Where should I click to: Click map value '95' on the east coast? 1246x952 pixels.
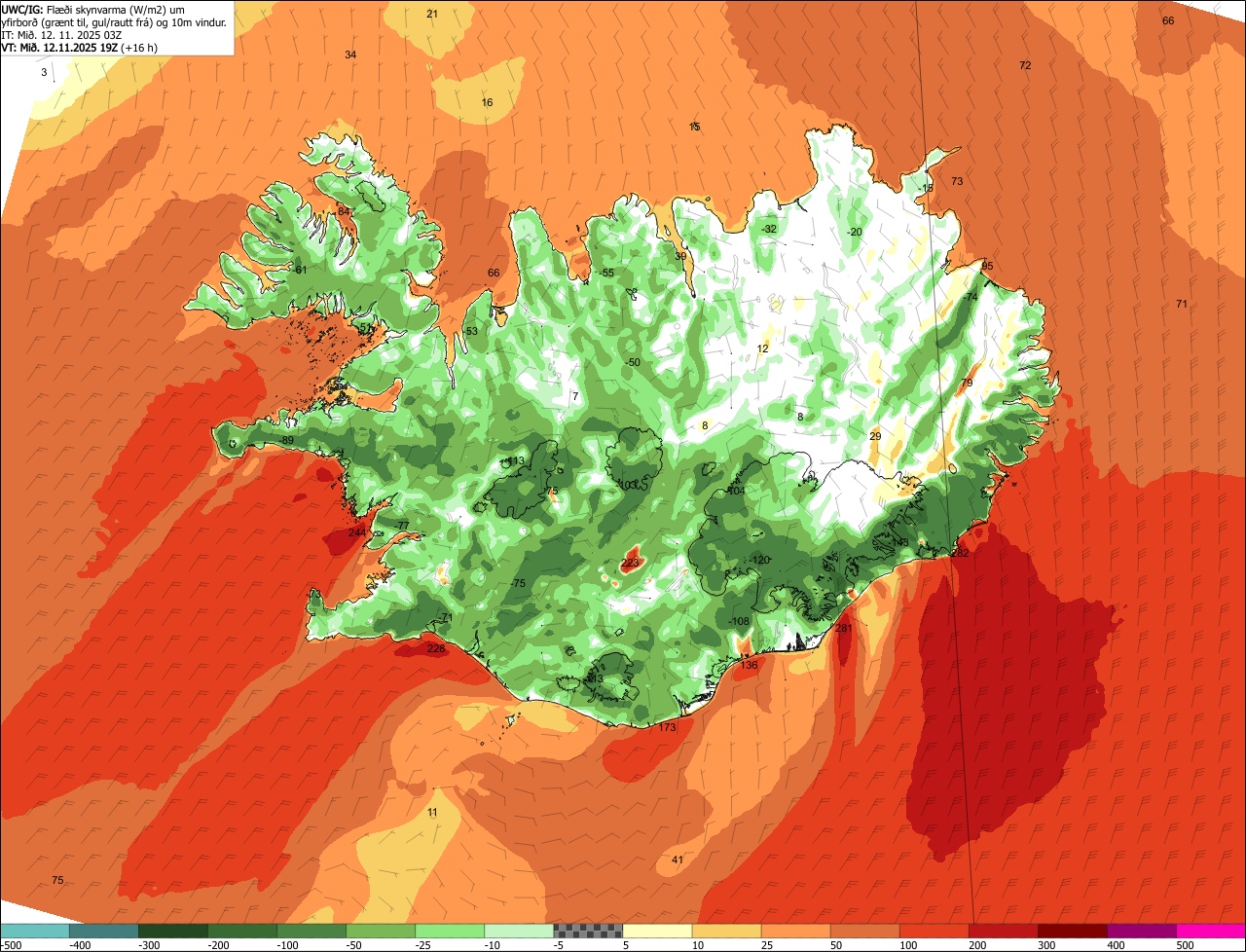click(x=987, y=266)
